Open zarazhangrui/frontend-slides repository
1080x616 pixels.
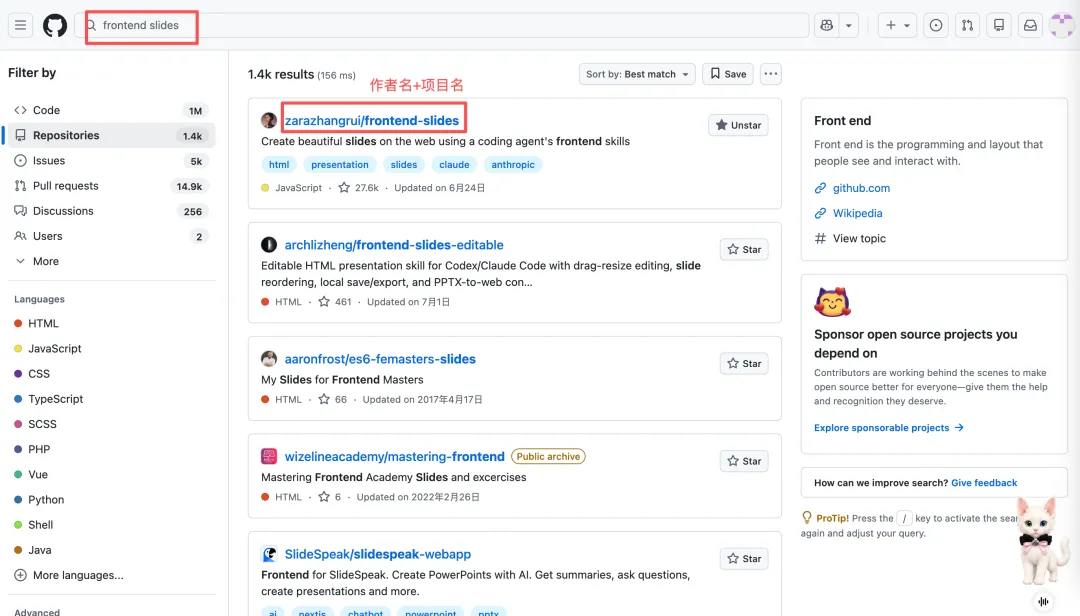(372, 121)
